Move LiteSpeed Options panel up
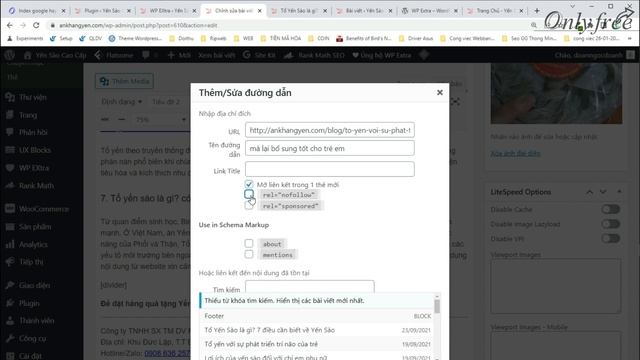 590,192
